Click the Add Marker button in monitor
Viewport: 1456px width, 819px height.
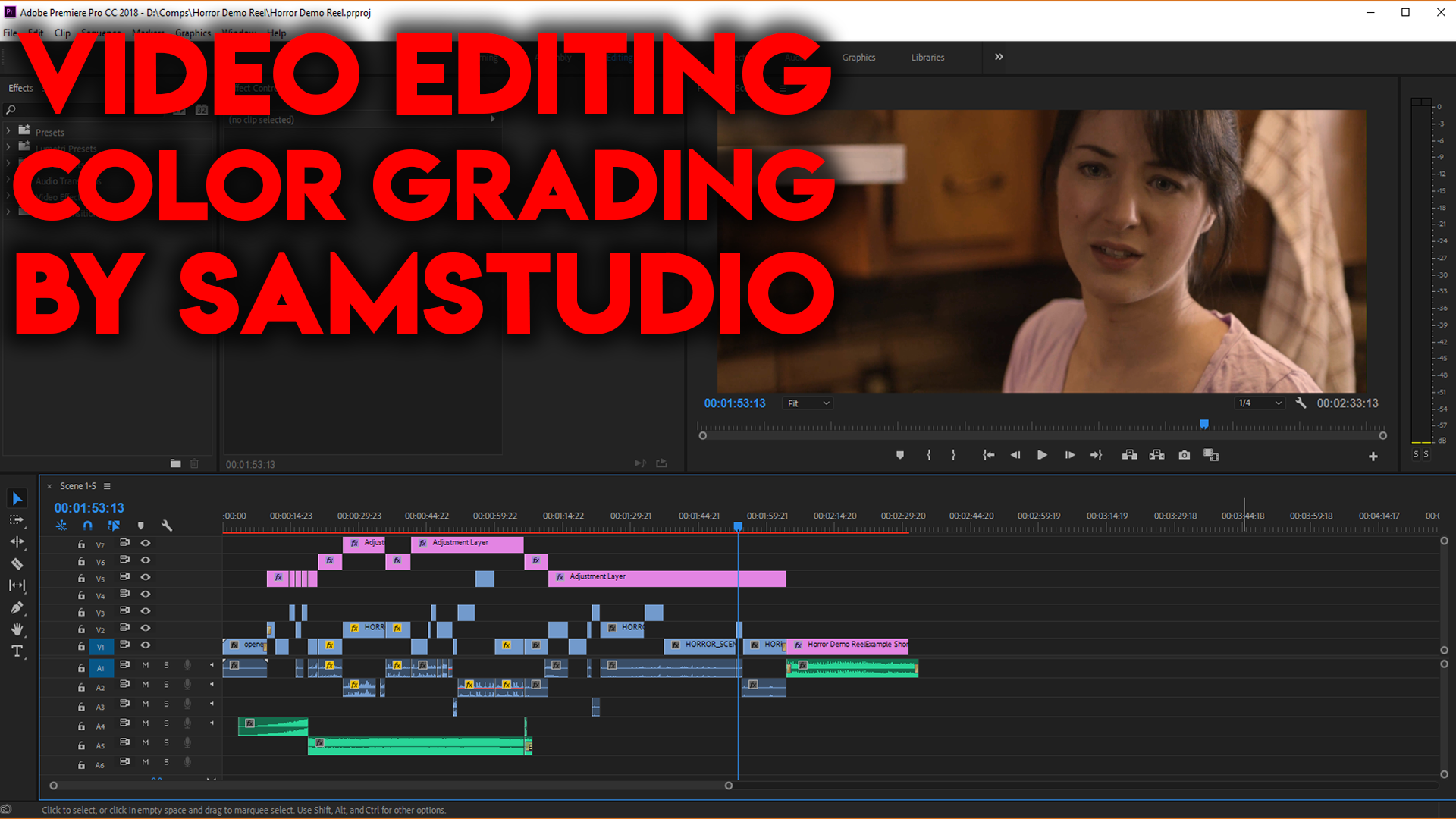pyautogui.click(x=900, y=455)
